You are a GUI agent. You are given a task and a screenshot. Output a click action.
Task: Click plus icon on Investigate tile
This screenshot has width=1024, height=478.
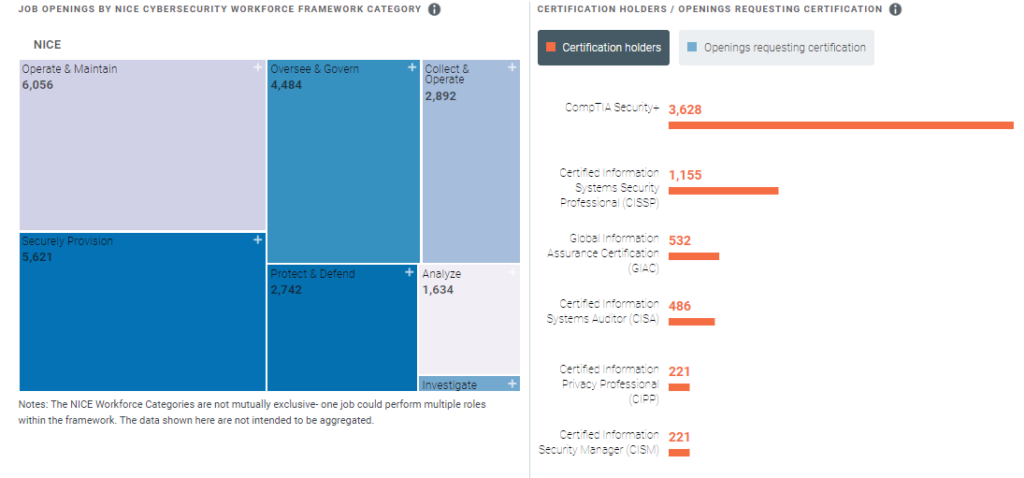click(x=513, y=383)
